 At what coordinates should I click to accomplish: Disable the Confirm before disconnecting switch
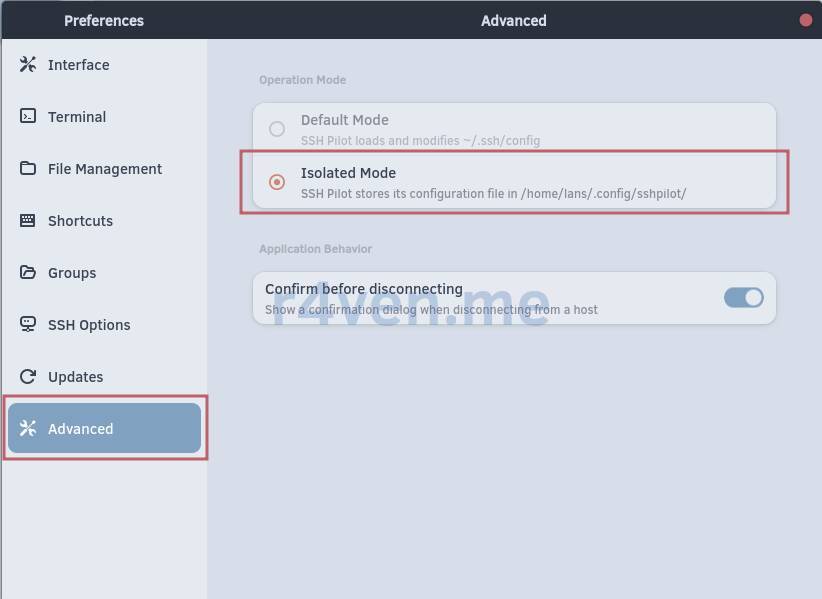tap(743, 298)
